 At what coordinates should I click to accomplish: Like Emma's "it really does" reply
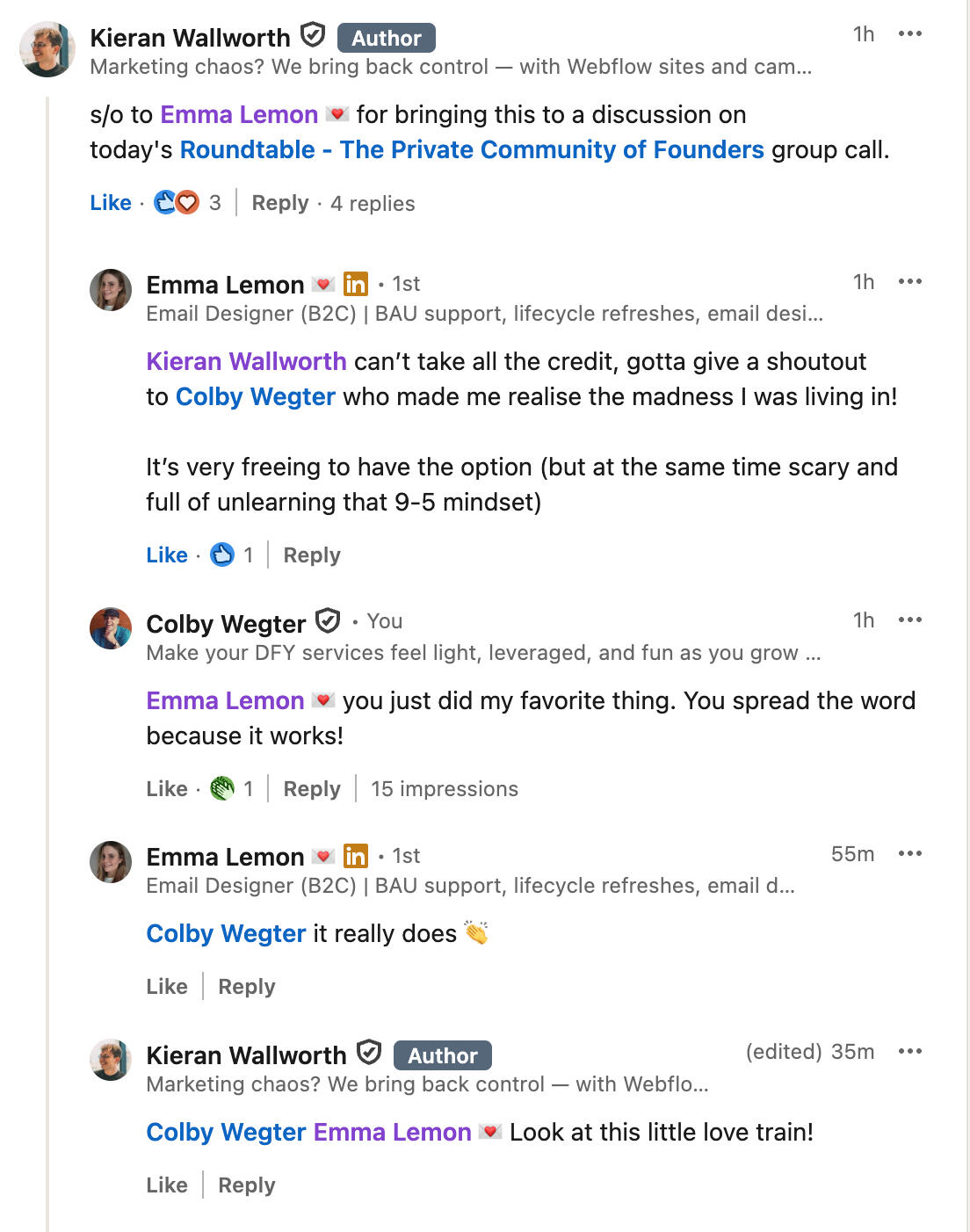(167, 987)
